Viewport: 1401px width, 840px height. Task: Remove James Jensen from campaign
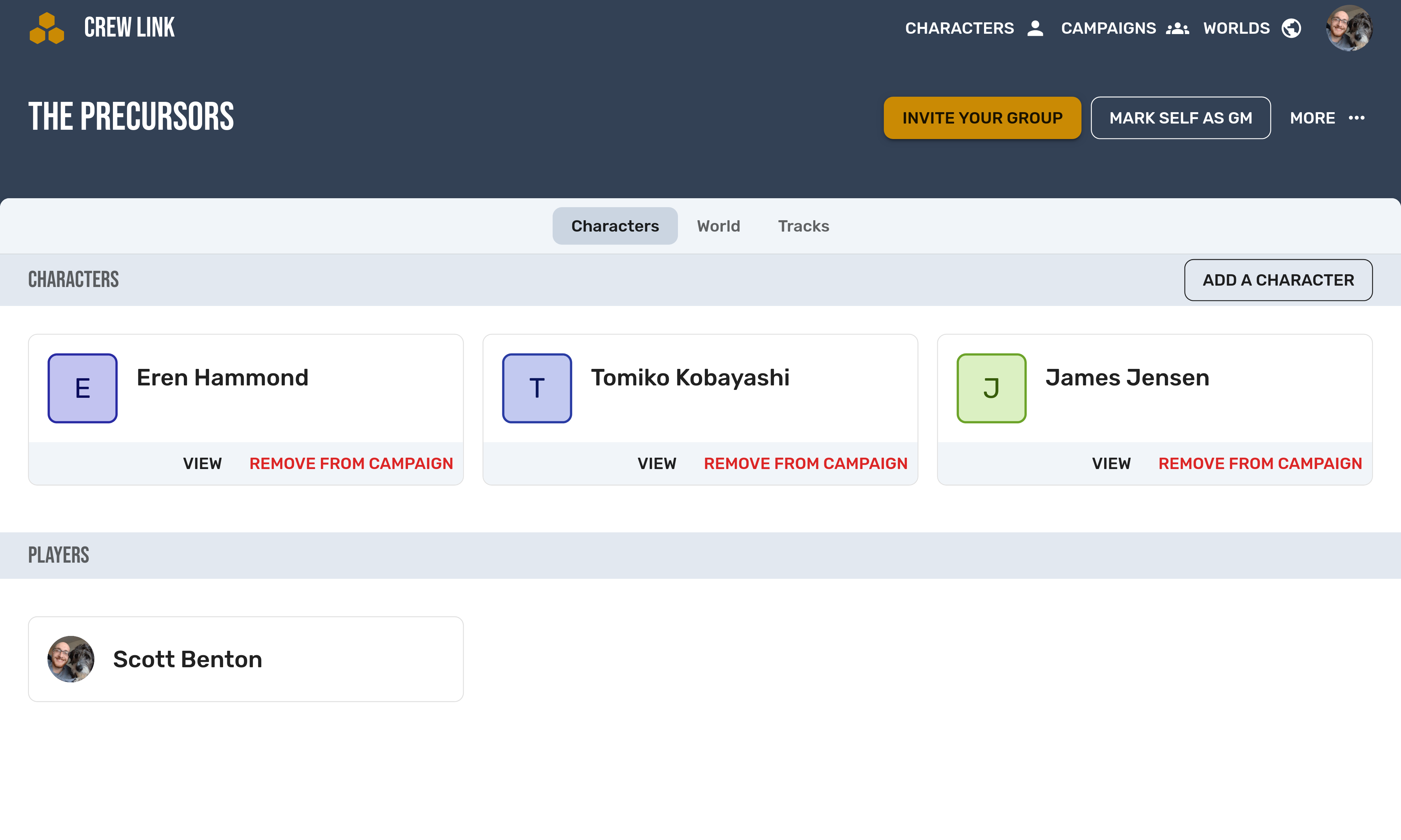pyautogui.click(x=1259, y=464)
